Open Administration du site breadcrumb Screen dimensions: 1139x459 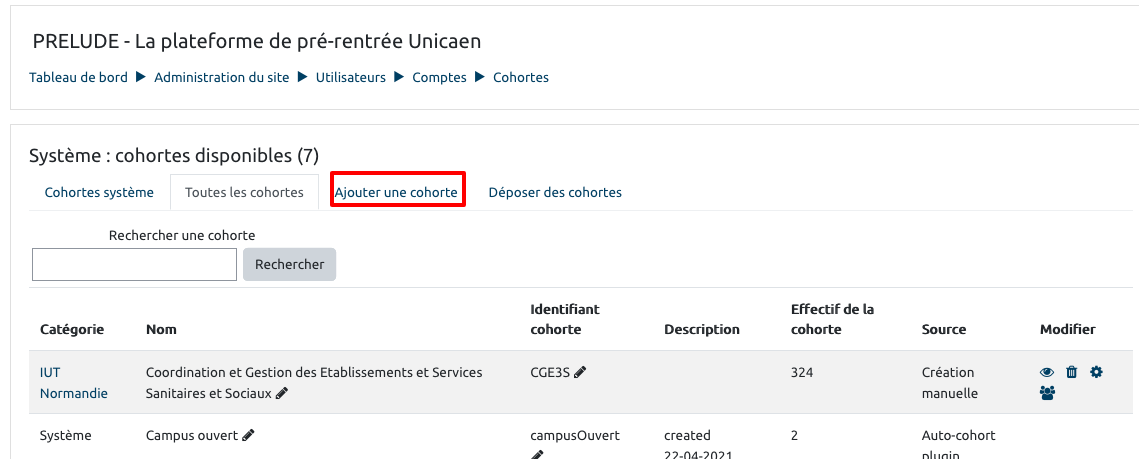click(221, 77)
